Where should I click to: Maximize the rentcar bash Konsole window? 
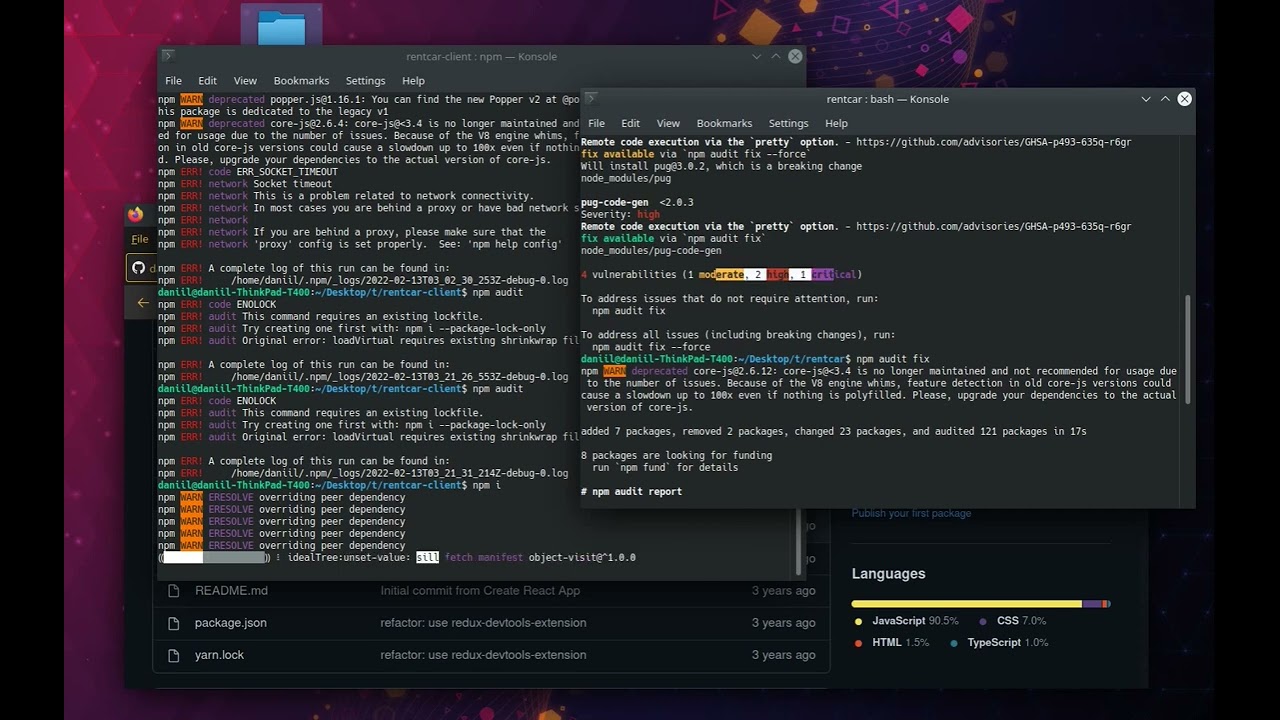point(1165,99)
